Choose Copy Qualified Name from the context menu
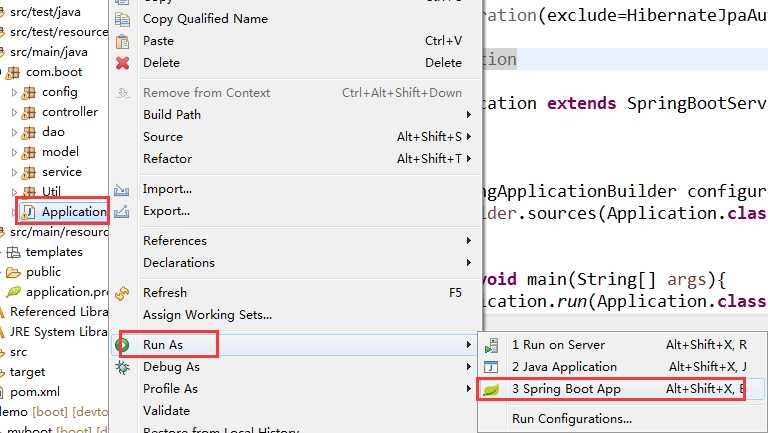 294,19
